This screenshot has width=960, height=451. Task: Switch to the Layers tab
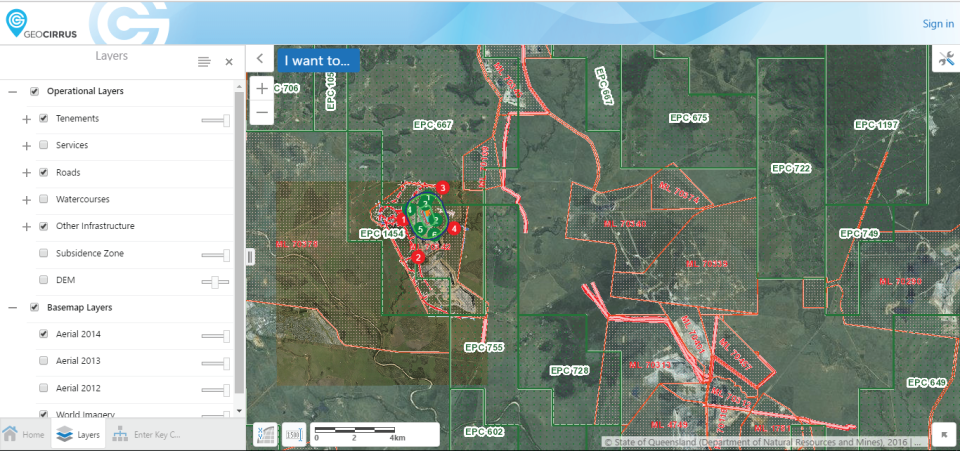(78, 435)
